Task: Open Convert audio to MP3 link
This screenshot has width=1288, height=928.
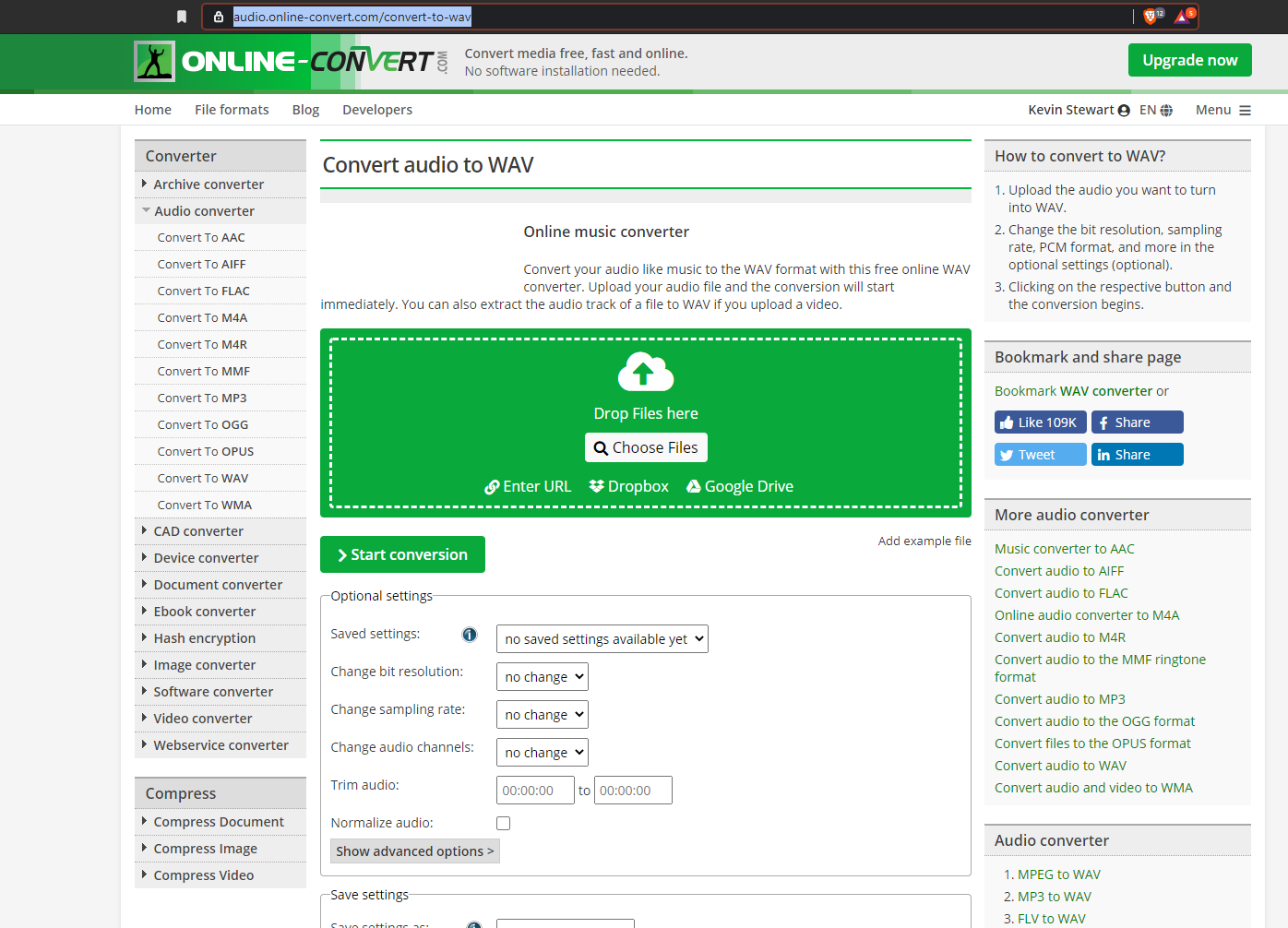Action: tap(1060, 699)
